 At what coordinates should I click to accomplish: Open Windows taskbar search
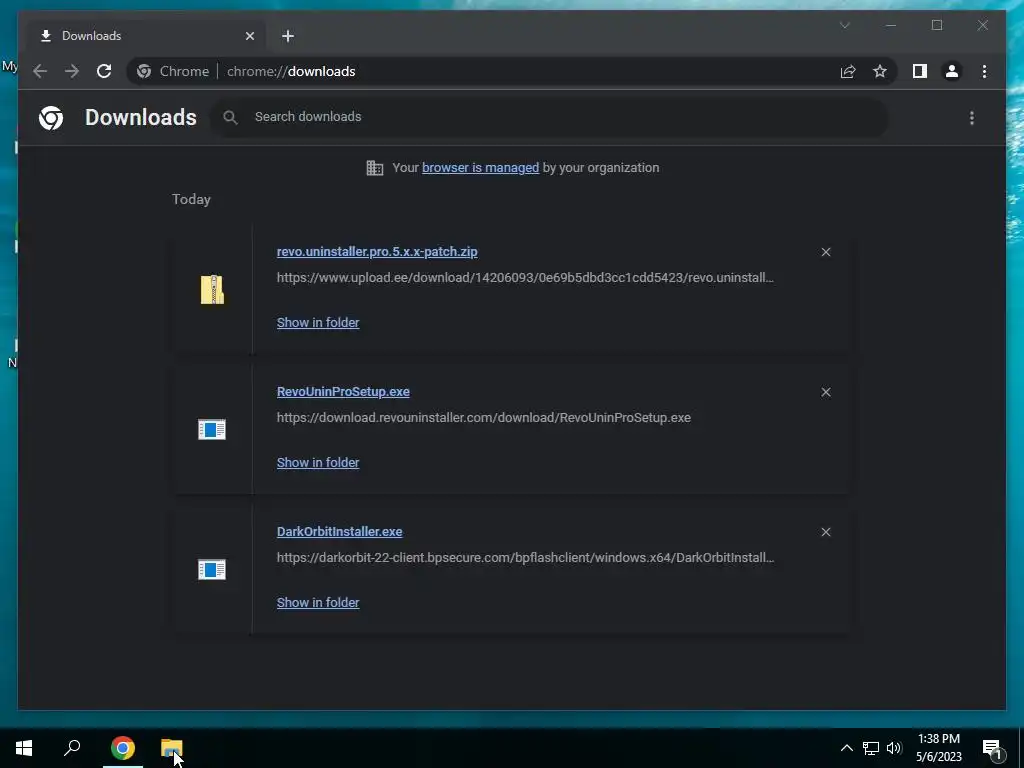pos(72,748)
